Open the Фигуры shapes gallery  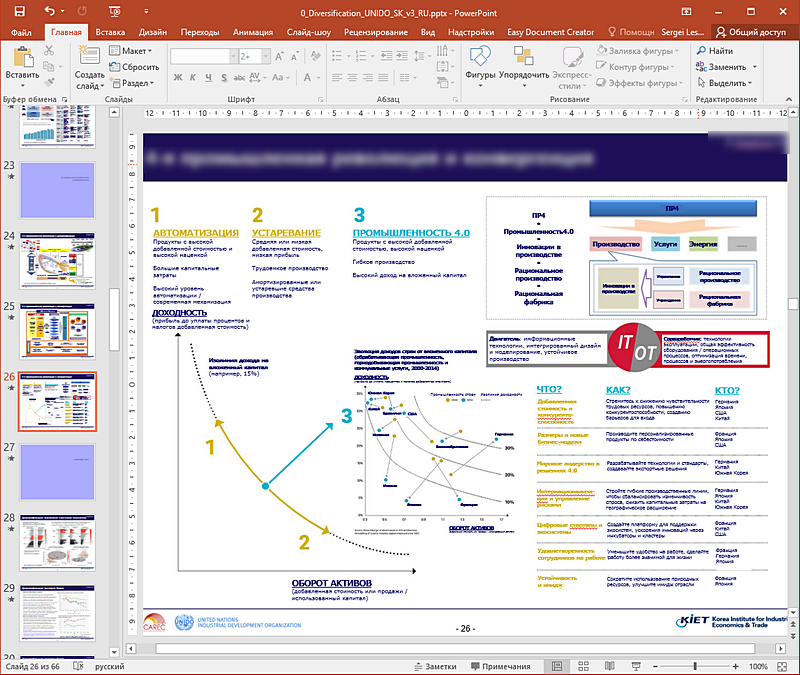(480, 66)
